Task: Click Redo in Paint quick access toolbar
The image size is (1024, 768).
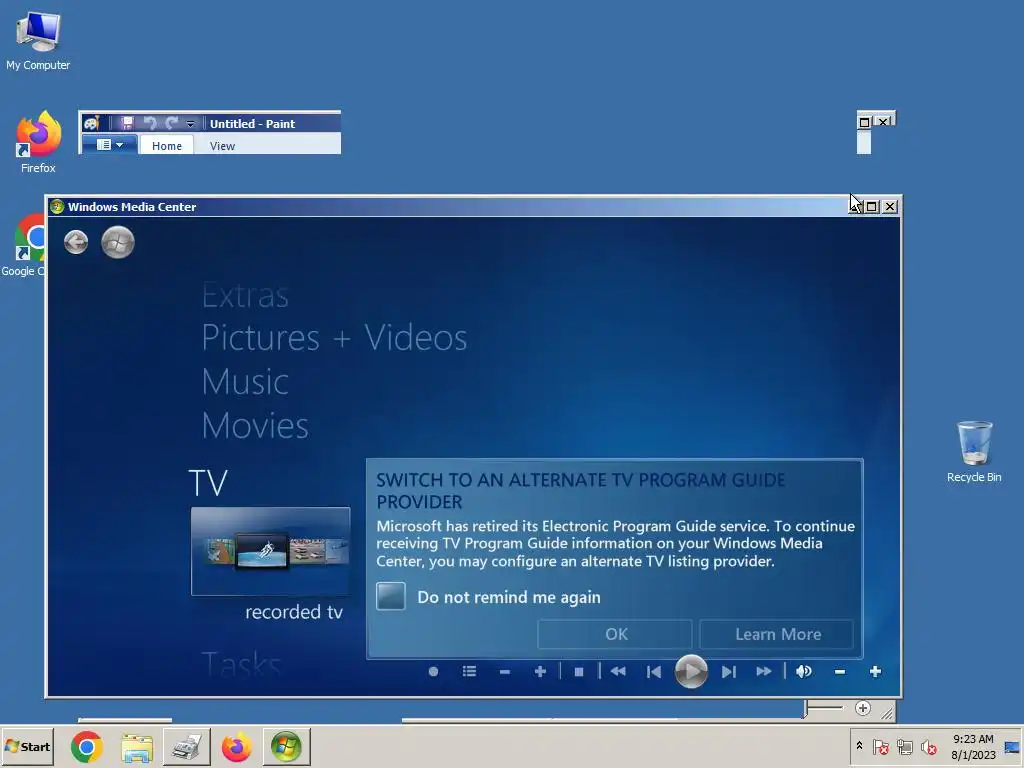Action: coord(172,123)
